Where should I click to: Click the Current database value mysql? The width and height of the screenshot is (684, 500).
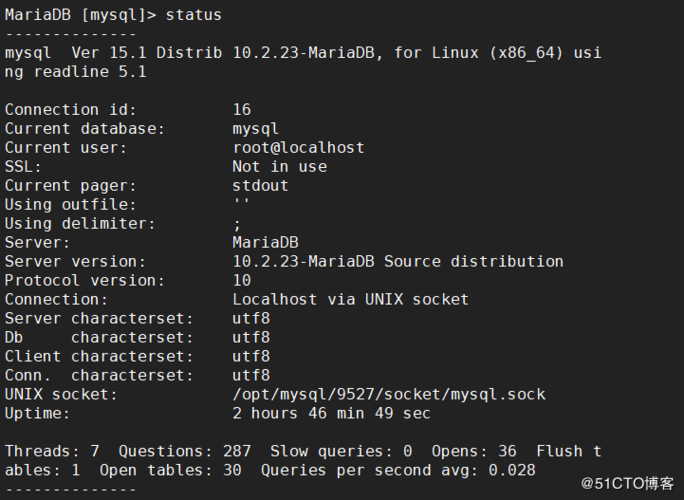tap(256, 128)
